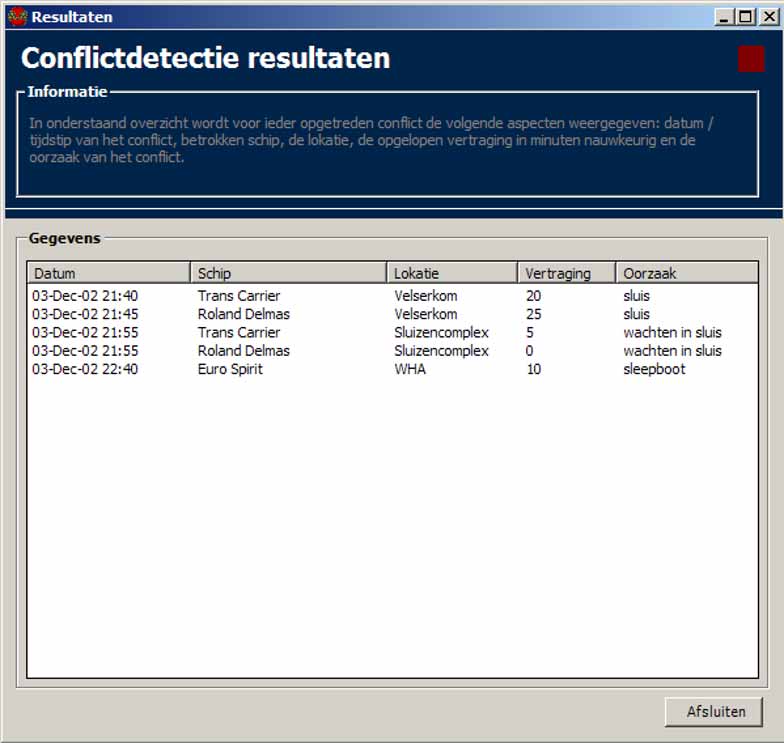Click the WHA location cell

point(410,369)
